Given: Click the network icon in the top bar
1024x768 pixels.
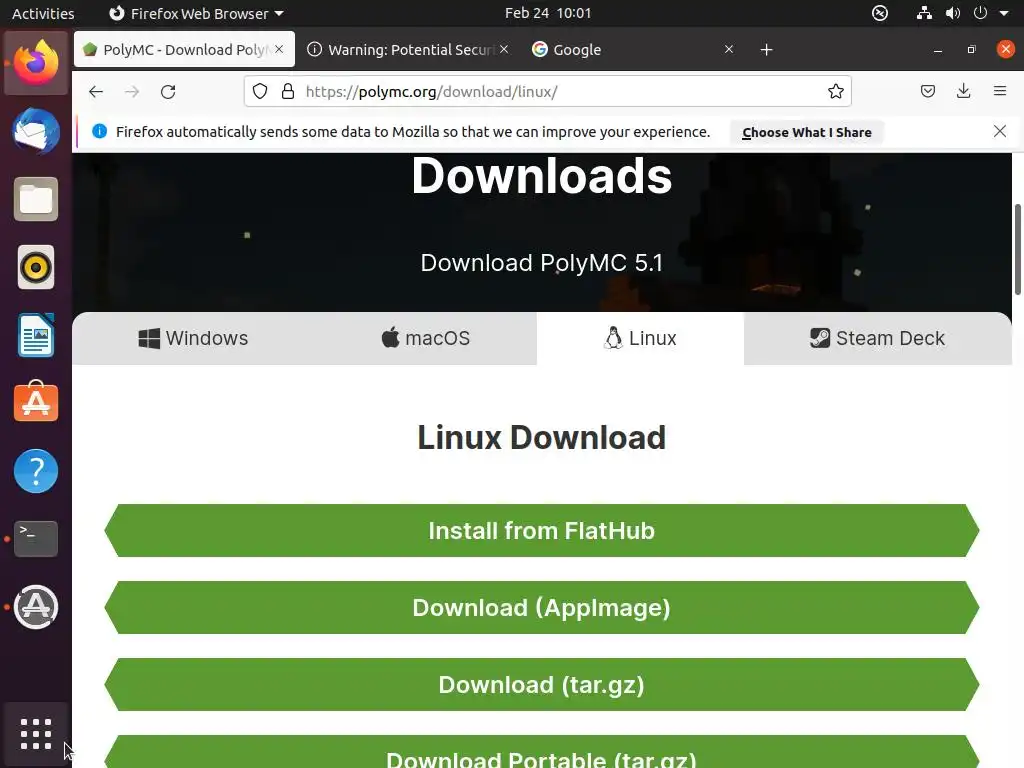Looking at the screenshot, I should point(923,13).
